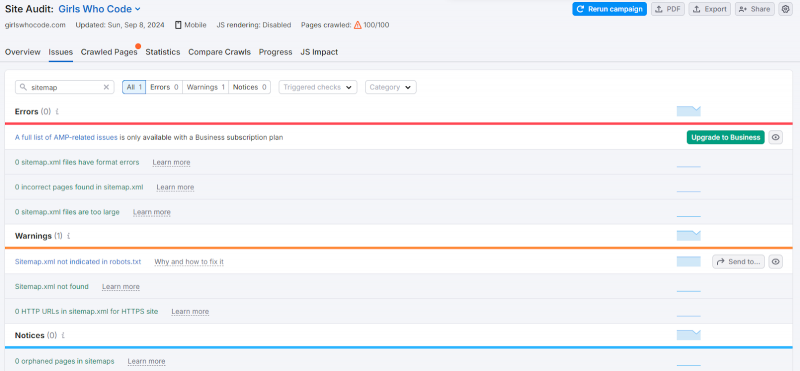Learn more about sitemap.xml files too large
The height and width of the screenshot is (371, 800).
point(152,212)
